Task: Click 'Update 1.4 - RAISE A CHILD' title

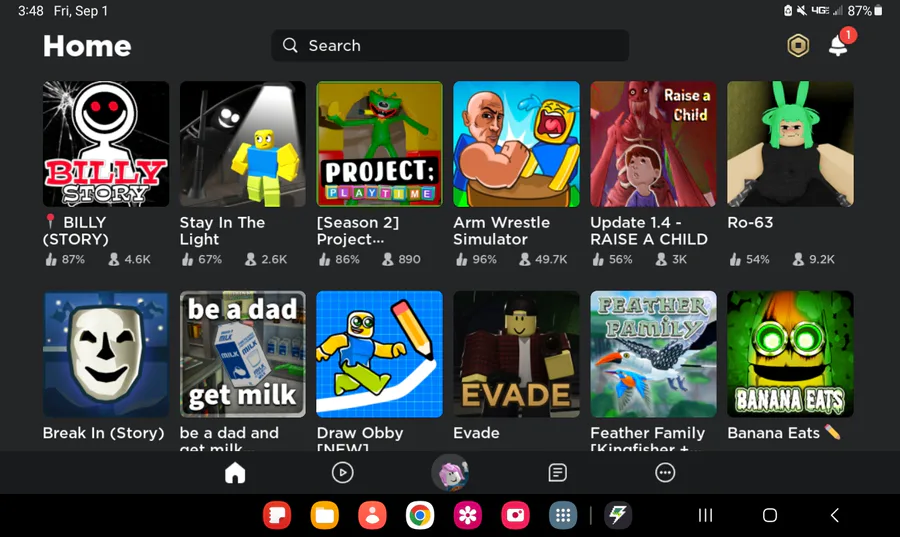Action: click(649, 231)
